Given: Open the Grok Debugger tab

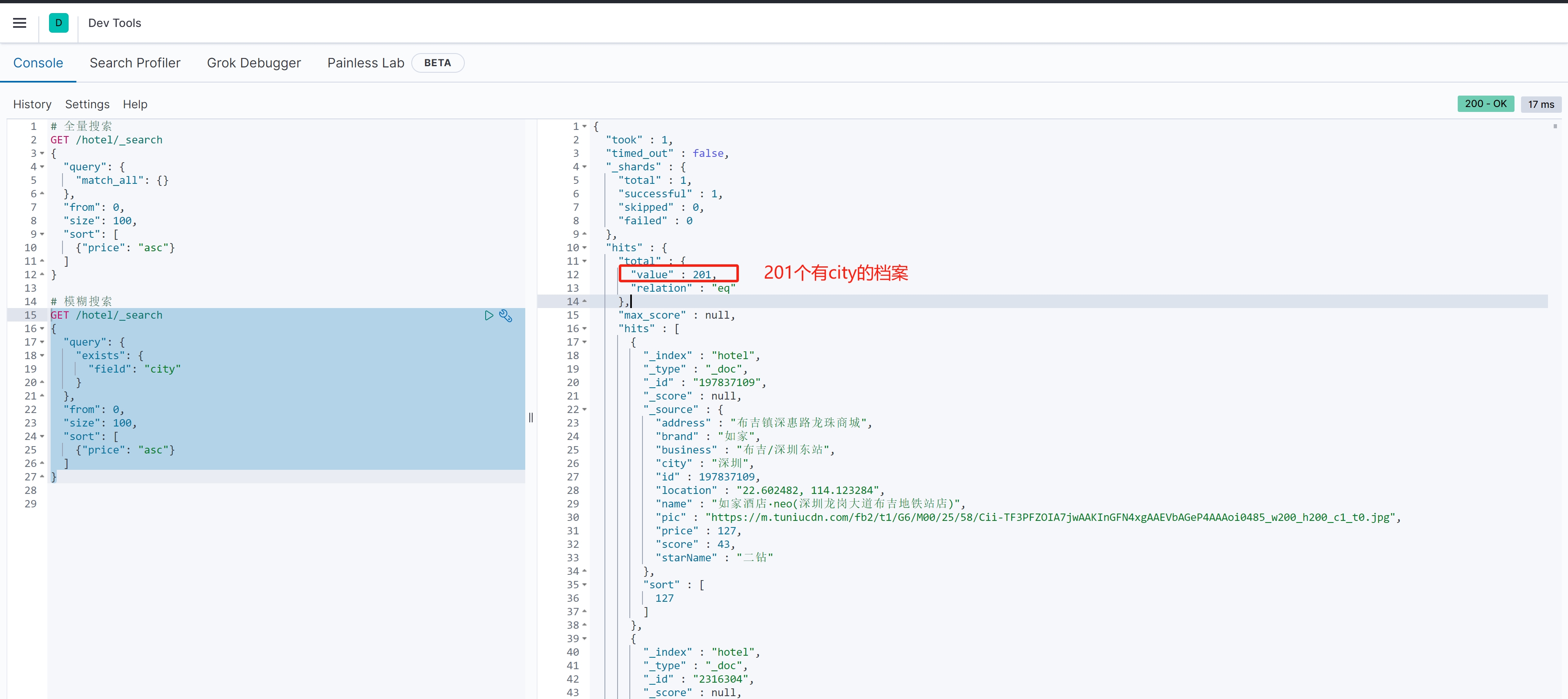Looking at the screenshot, I should [x=254, y=63].
